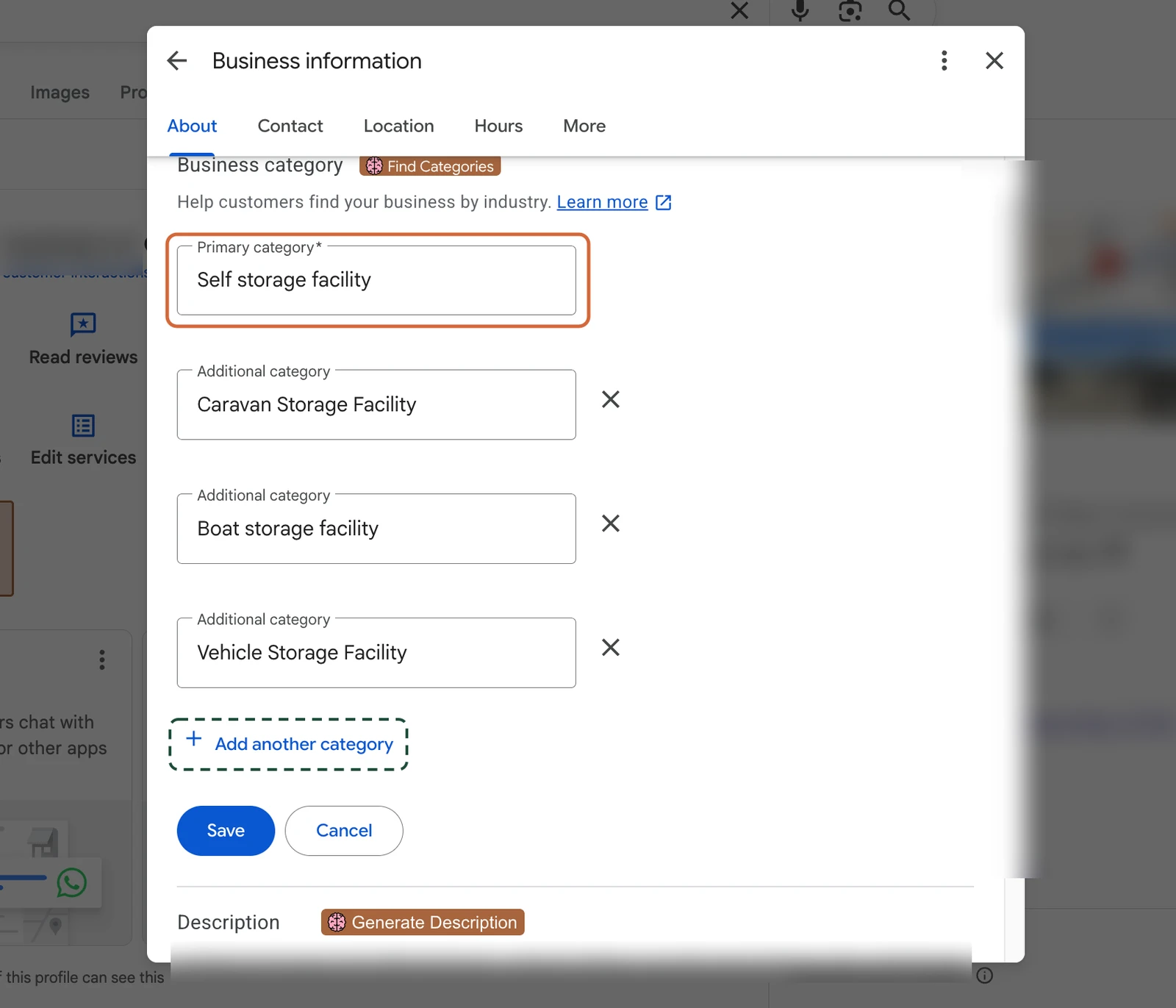The image size is (1176, 1008).
Task: Open the Images tab in the background page
Action: (60, 93)
